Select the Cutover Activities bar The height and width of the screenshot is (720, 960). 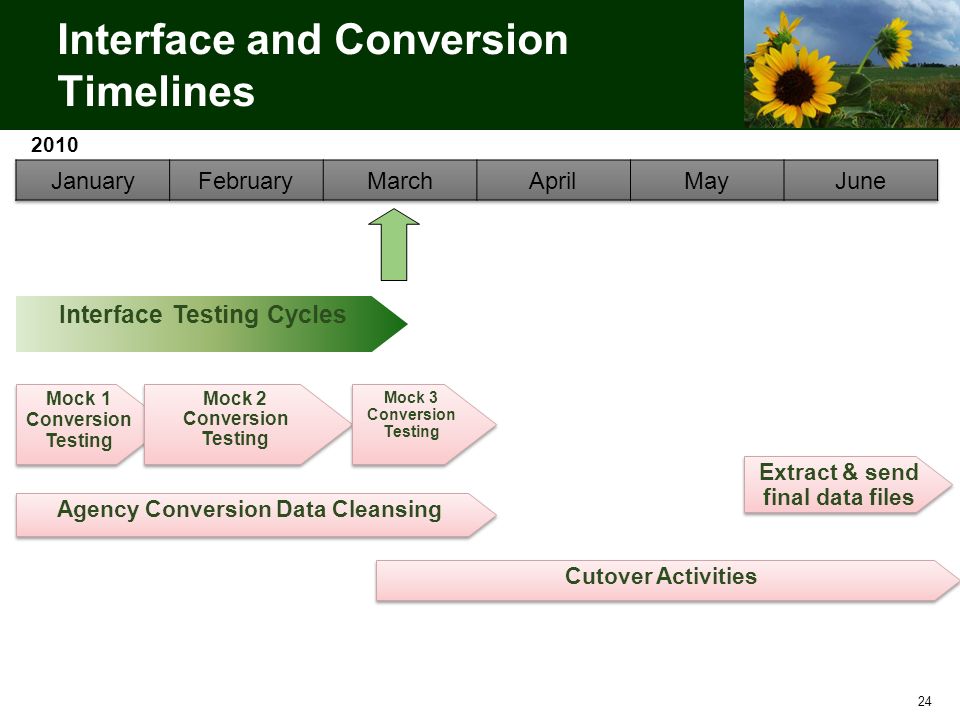667,580
